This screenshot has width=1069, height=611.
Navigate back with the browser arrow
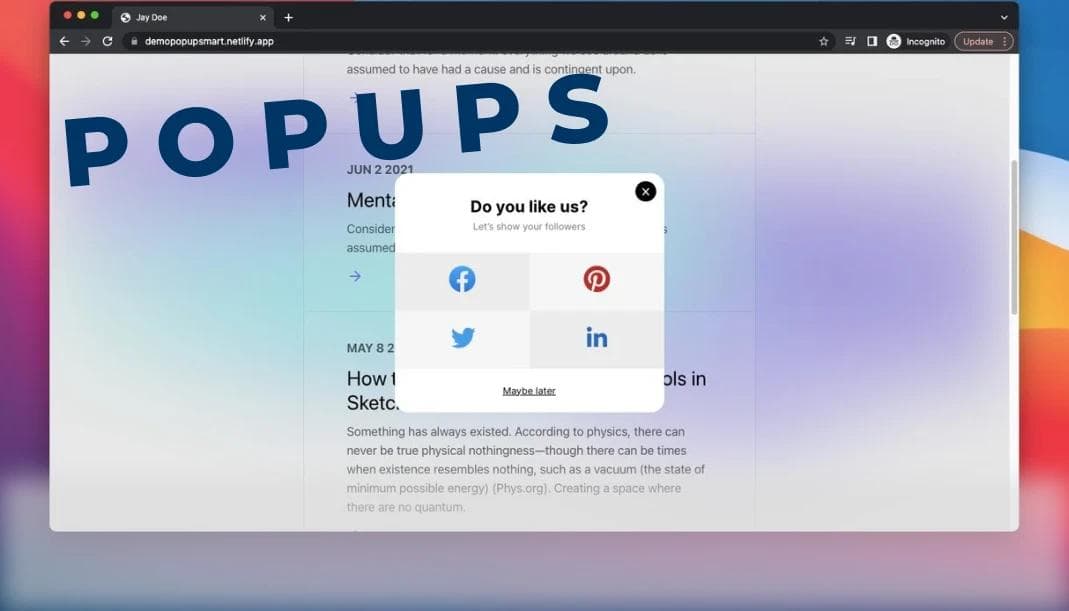pyautogui.click(x=63, y=41)
